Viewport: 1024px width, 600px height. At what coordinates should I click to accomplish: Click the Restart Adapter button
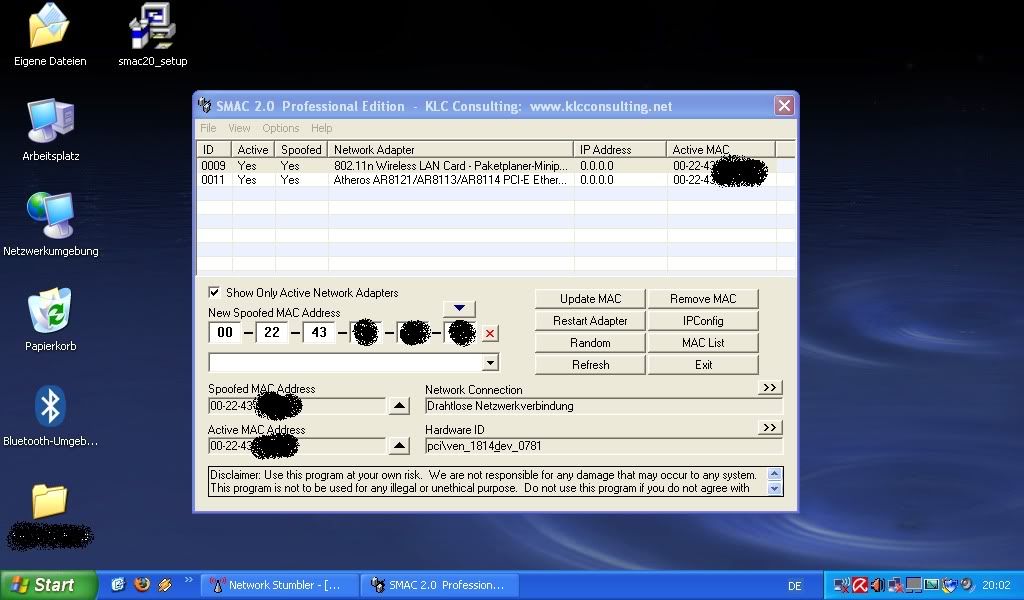coord(590,321)
